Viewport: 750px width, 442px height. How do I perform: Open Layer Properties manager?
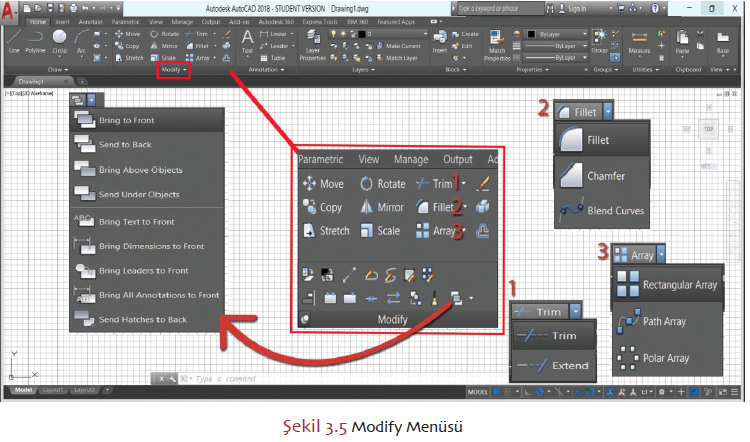coord(314,43)
